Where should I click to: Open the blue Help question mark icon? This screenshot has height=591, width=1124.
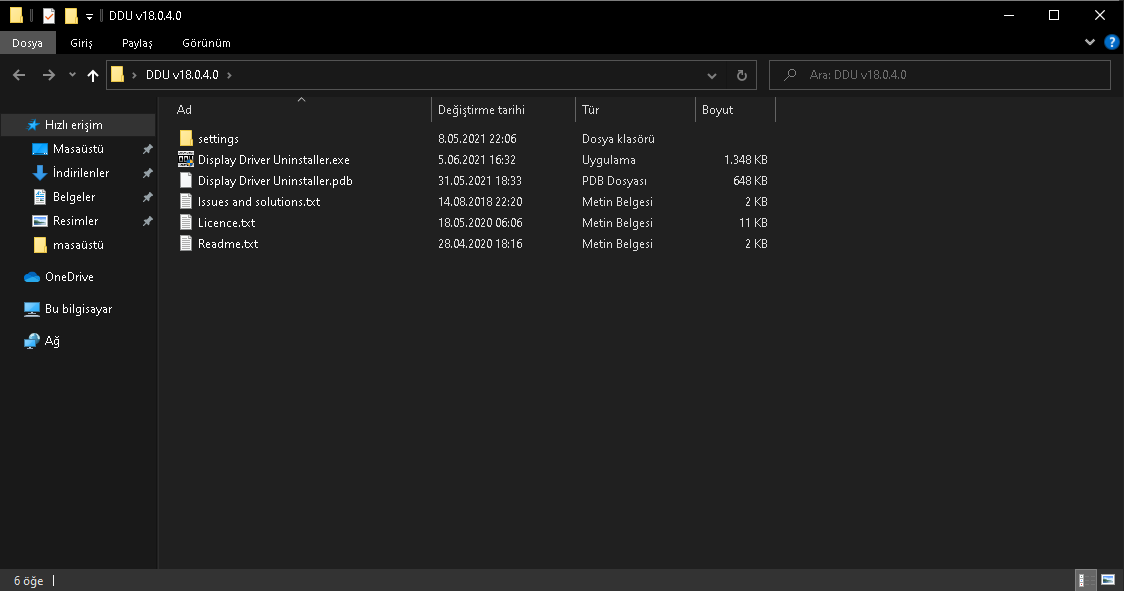pos(1111,43)
